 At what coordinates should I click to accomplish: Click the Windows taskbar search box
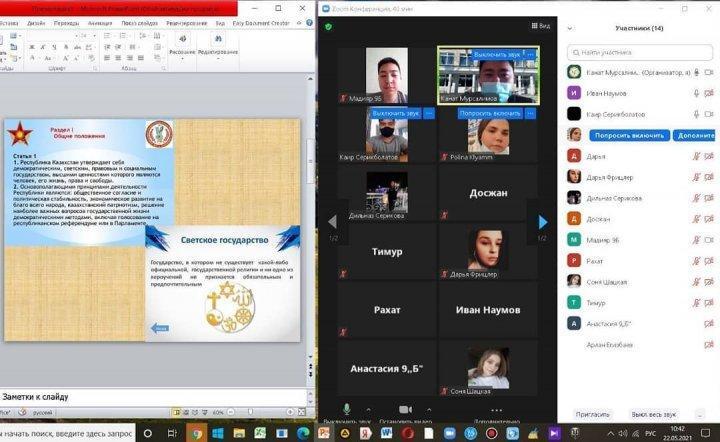pos(67,433)
